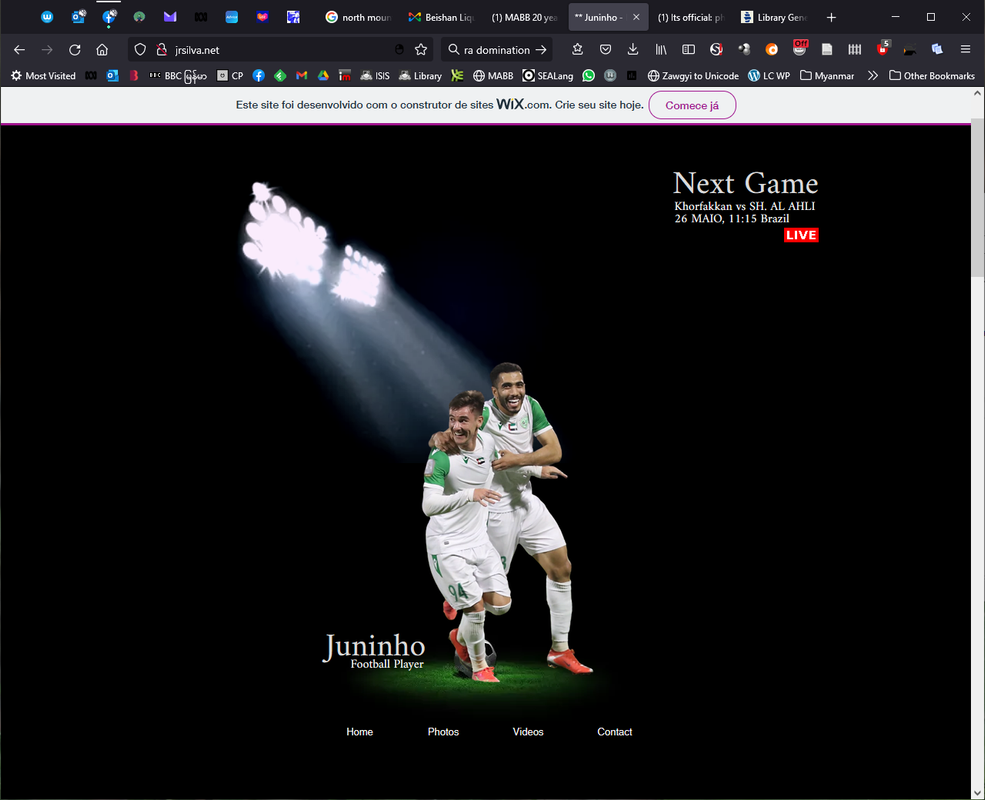
Task: Click the Comece já Wix button
Action: [x=692, y=105]
